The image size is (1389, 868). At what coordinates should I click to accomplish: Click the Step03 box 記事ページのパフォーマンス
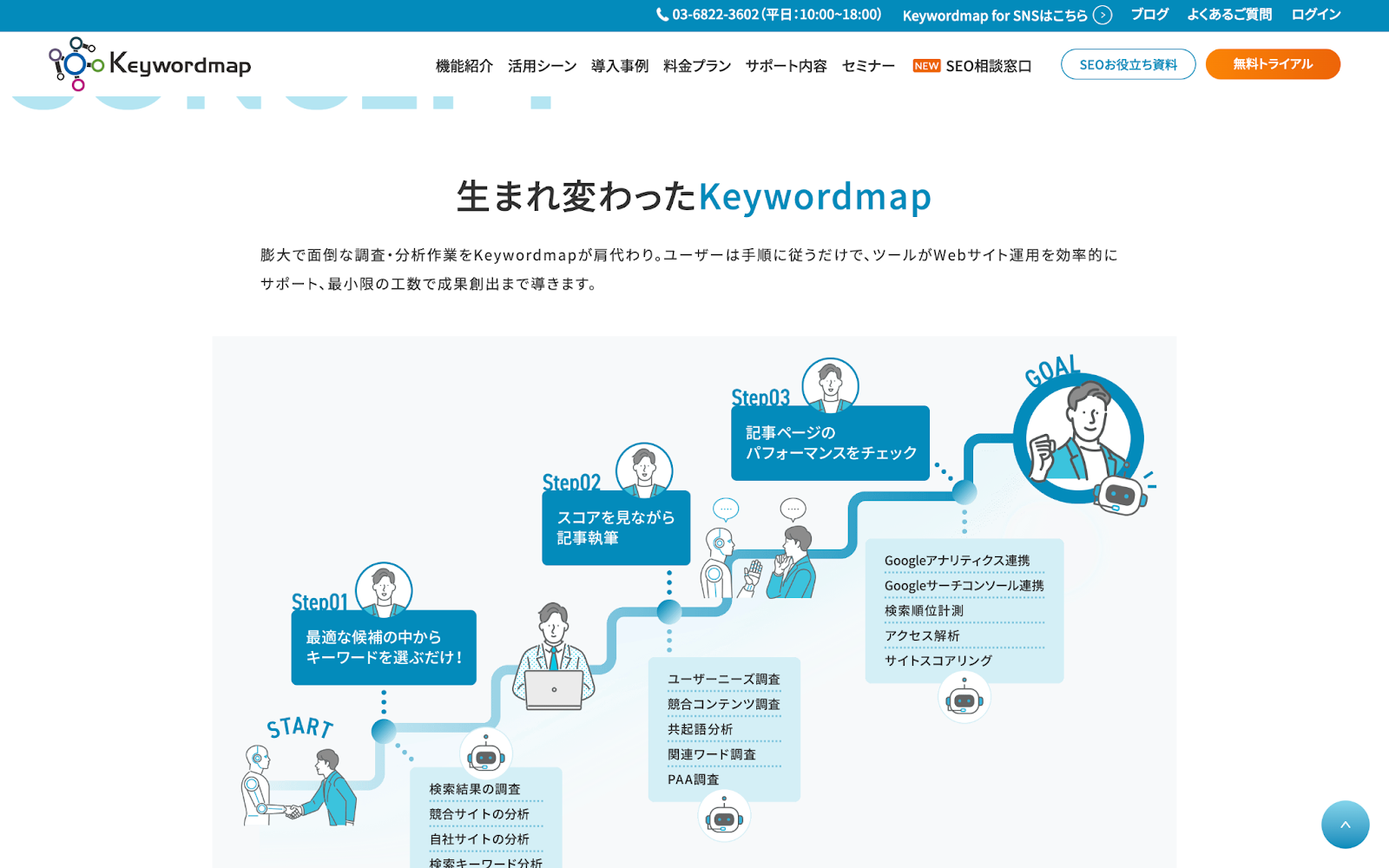830,443
